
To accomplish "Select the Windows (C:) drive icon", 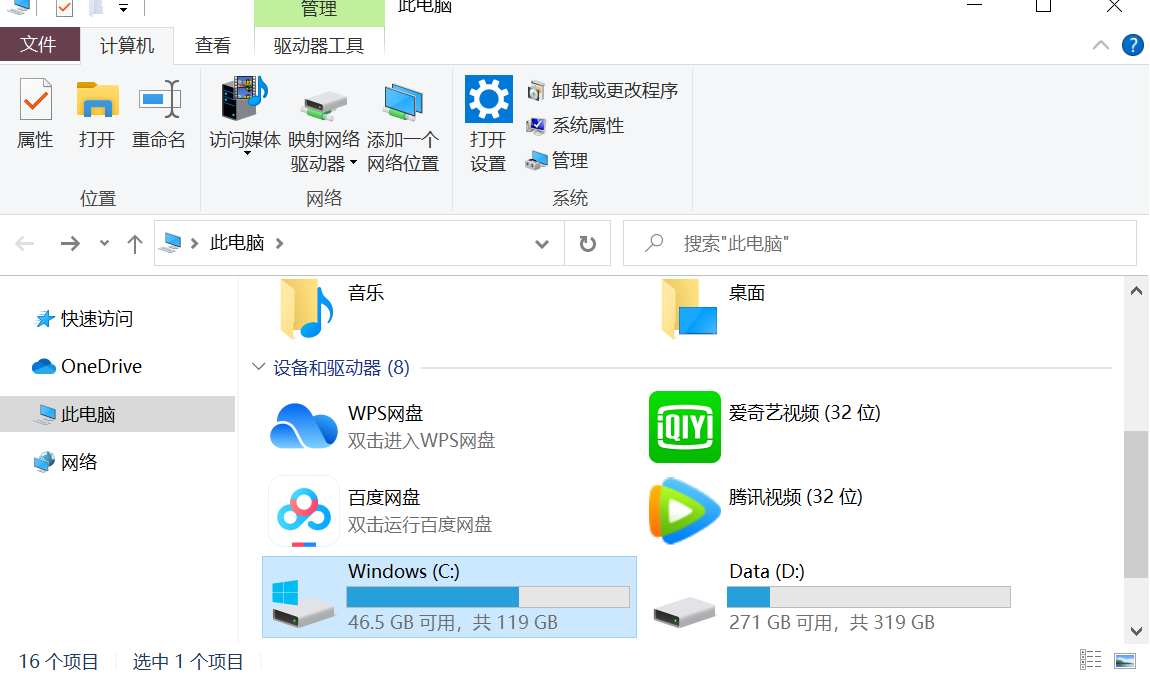I will coord(302,603).
